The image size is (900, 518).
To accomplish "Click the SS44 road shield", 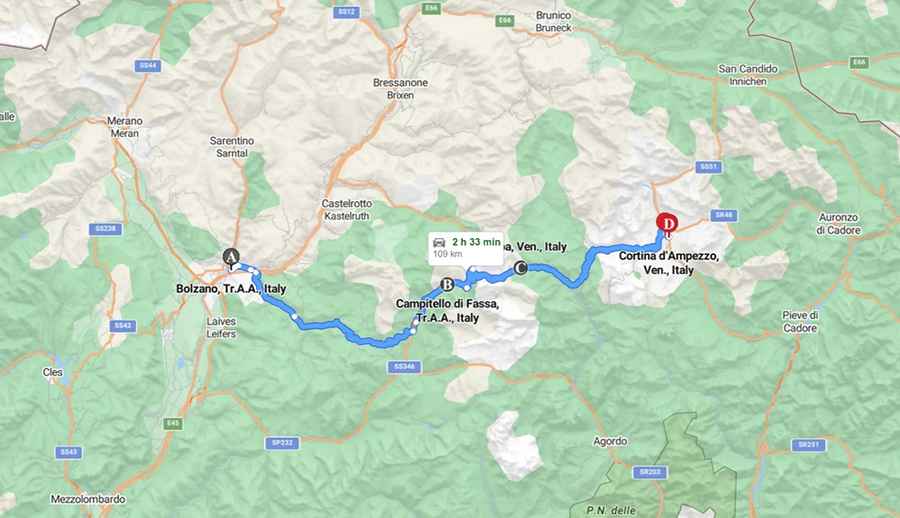I will pos(148,66).
